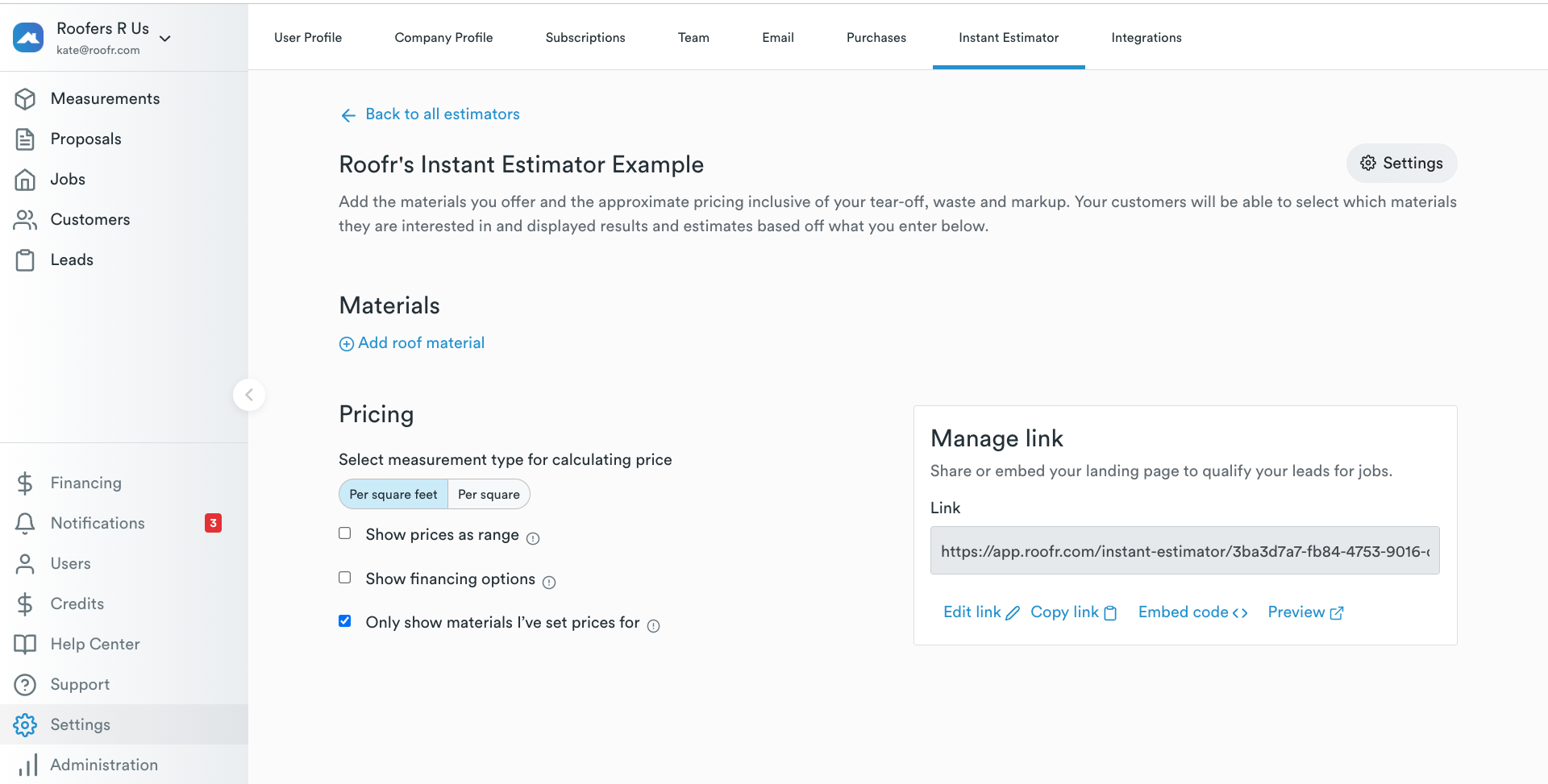Collapse the sidebar with the chevron
Screen dimensions: 1548x784
pyautogui.click(x=249, y=395)
